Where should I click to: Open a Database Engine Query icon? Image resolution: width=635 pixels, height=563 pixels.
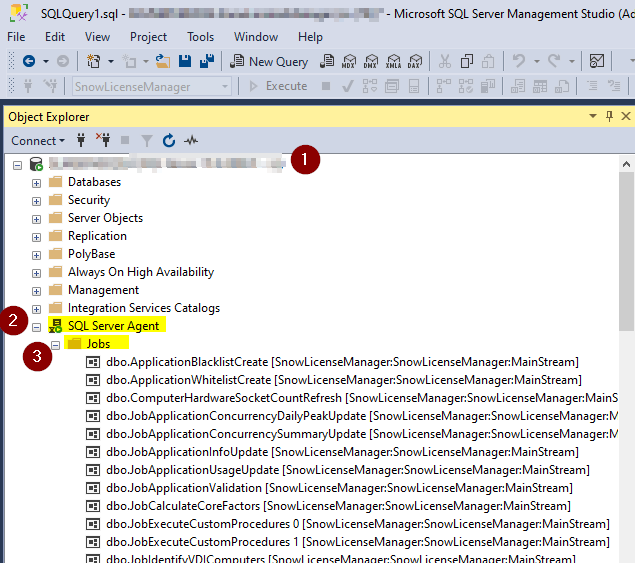(326, 61)
